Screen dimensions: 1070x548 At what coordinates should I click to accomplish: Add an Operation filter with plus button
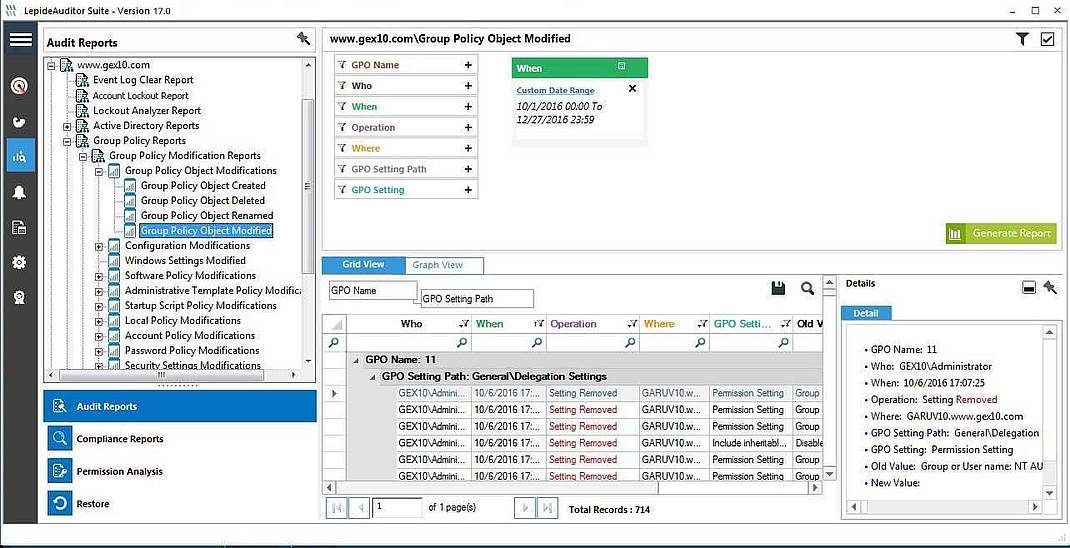coord(468,128)
